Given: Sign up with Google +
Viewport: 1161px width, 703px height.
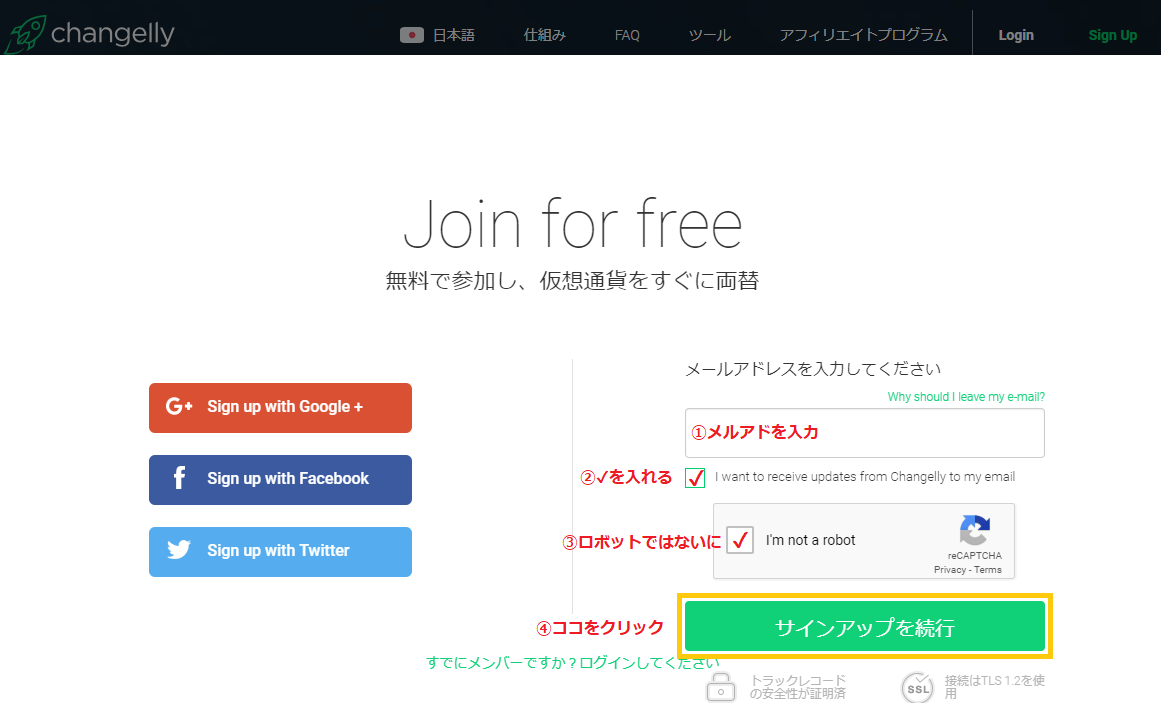Looking at the screenshot, I should (x=280, y=407).
